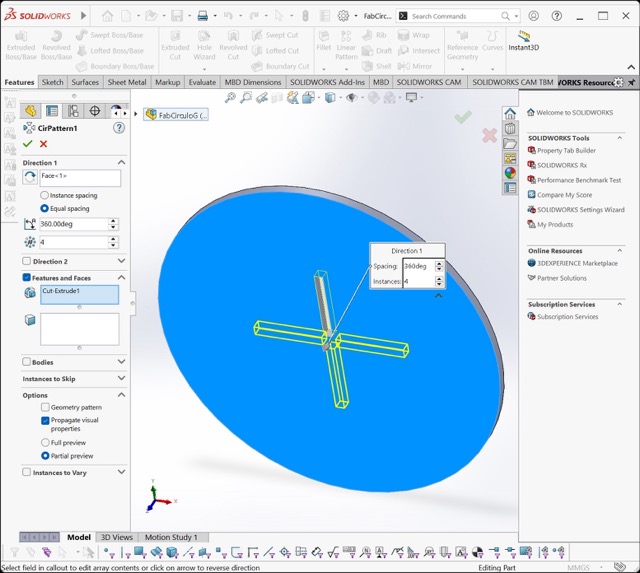The width and height of the screenshot is (640, 573).
Task: Expand the Direction 2 section chevron
Action: [121, 260]
